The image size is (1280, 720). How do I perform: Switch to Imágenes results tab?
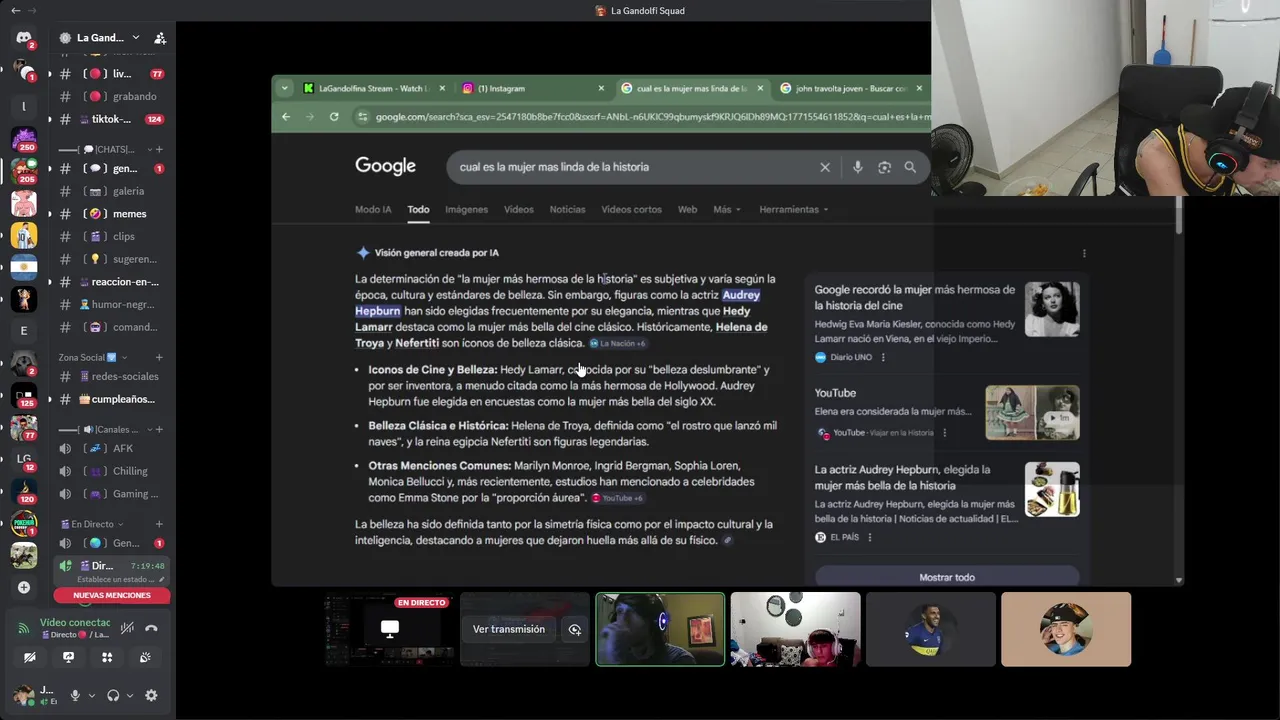pyautogui.click(x=466, y=210)
